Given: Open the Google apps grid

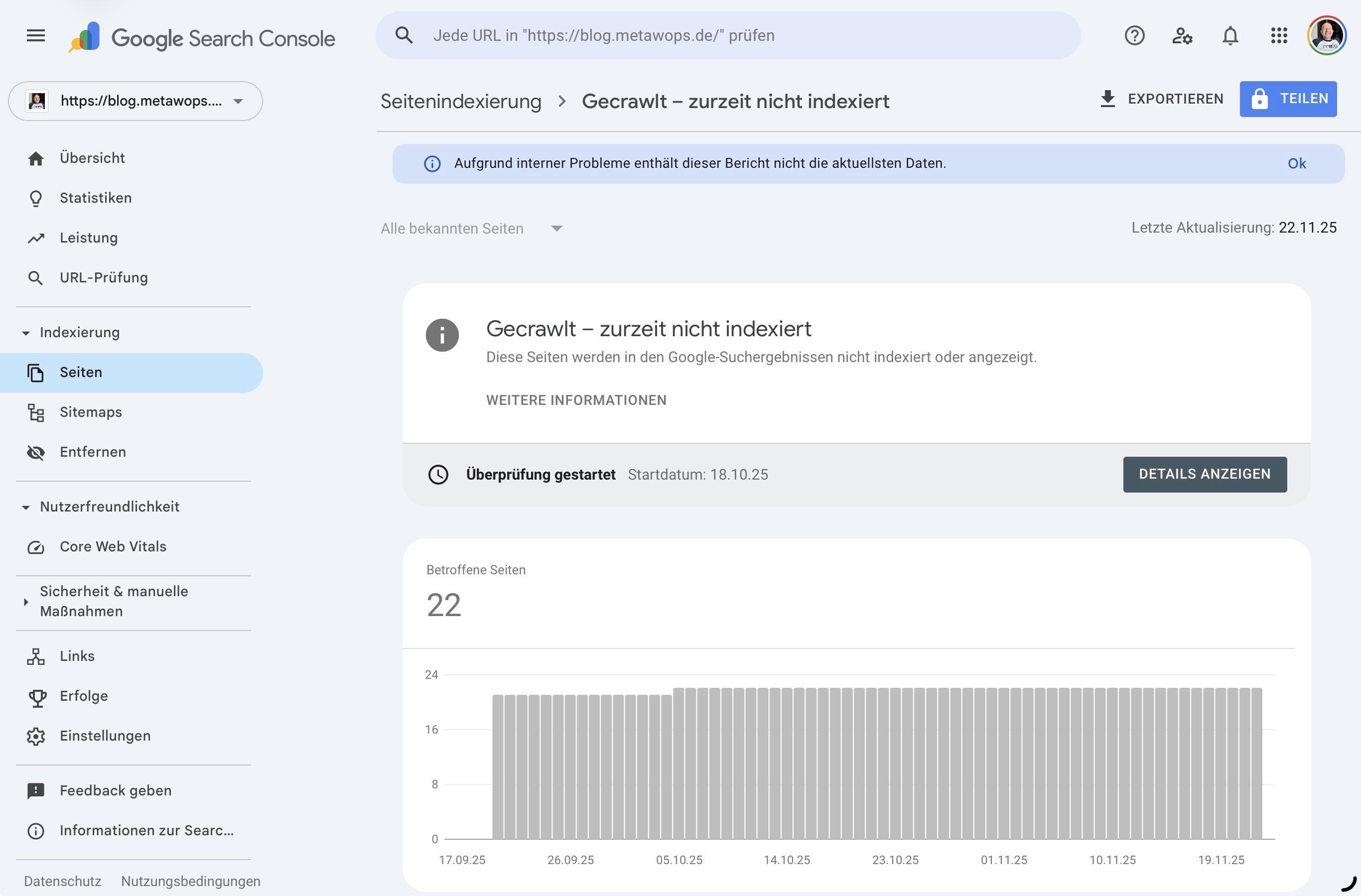Looking at the screenshot, I should (x=1279, y=36).
